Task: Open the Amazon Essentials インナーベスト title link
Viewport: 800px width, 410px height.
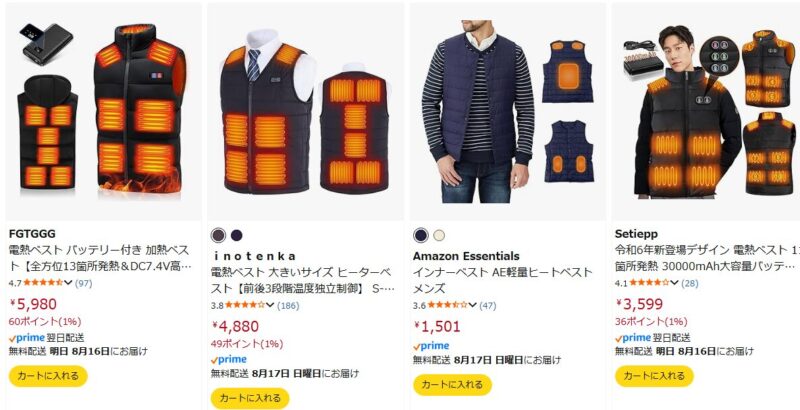Action: [x=503, y=280]
